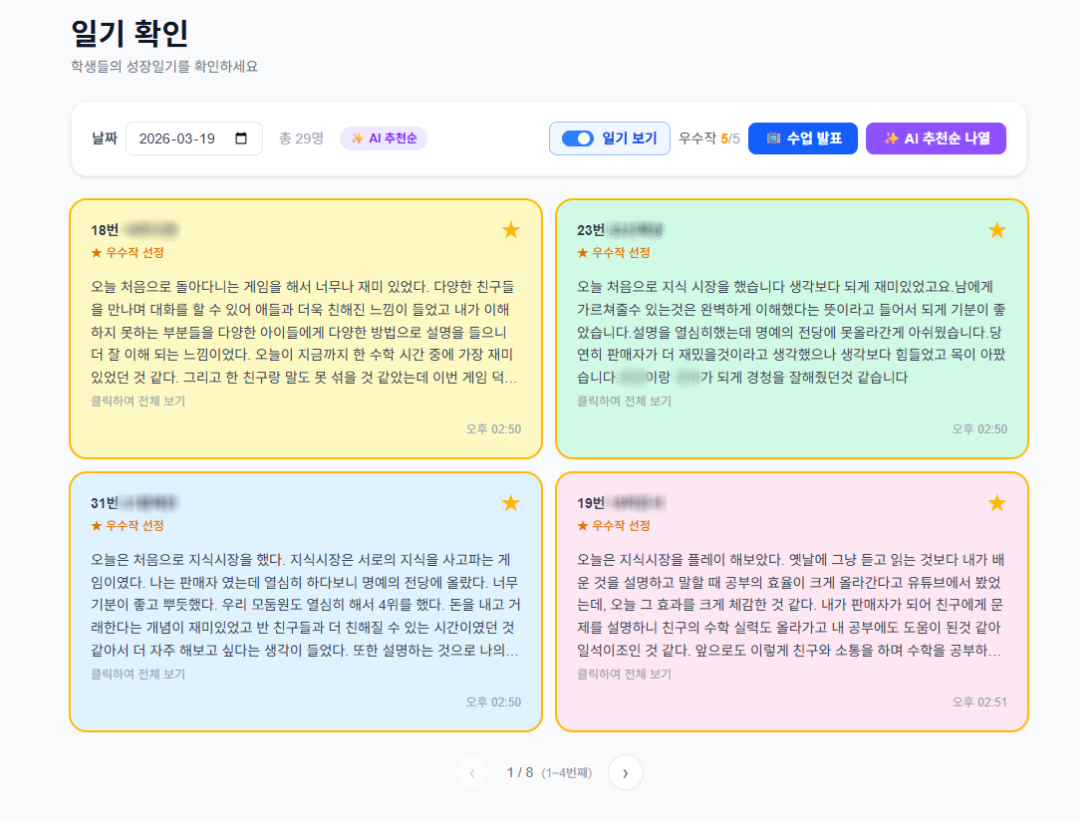This screenshot has height=821, width=1080.
Task: Toggle the star on student 31번 card
Action: coord(510,503)
